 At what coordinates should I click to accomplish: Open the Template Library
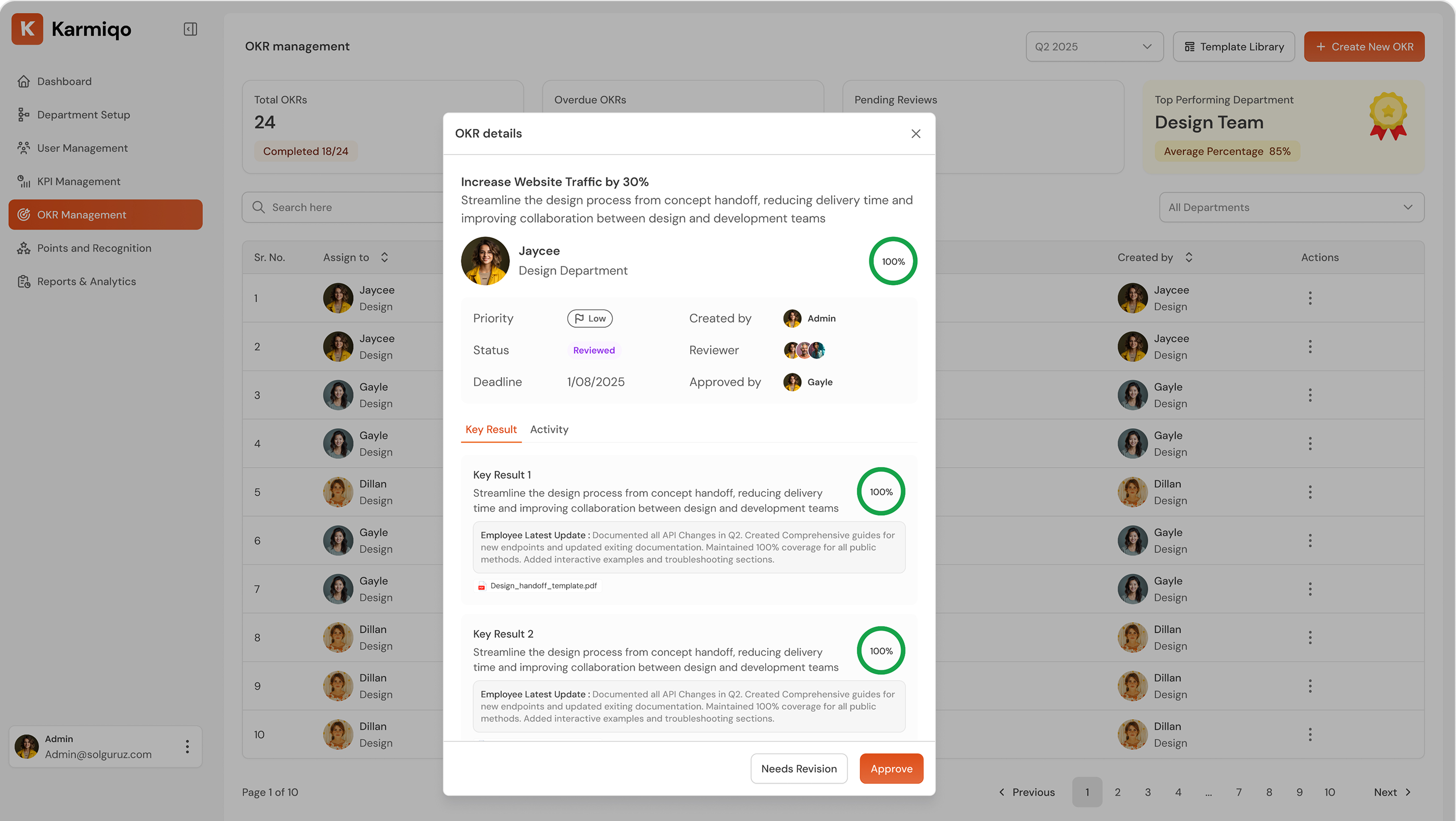[1234, 46]
